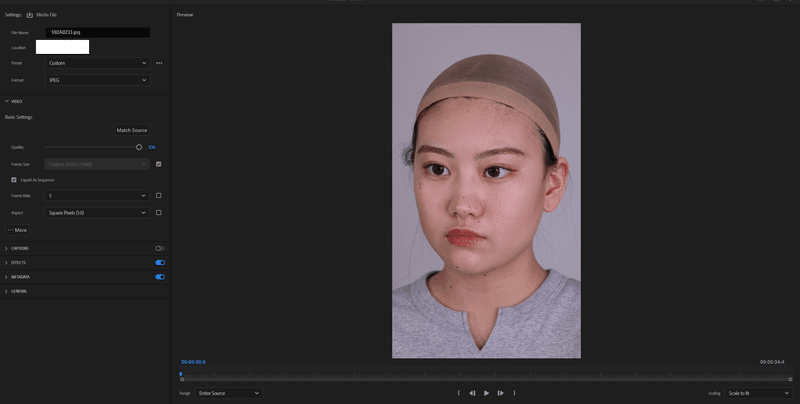Set in point bracket on playback bar
800x404 pixels.
458,393
